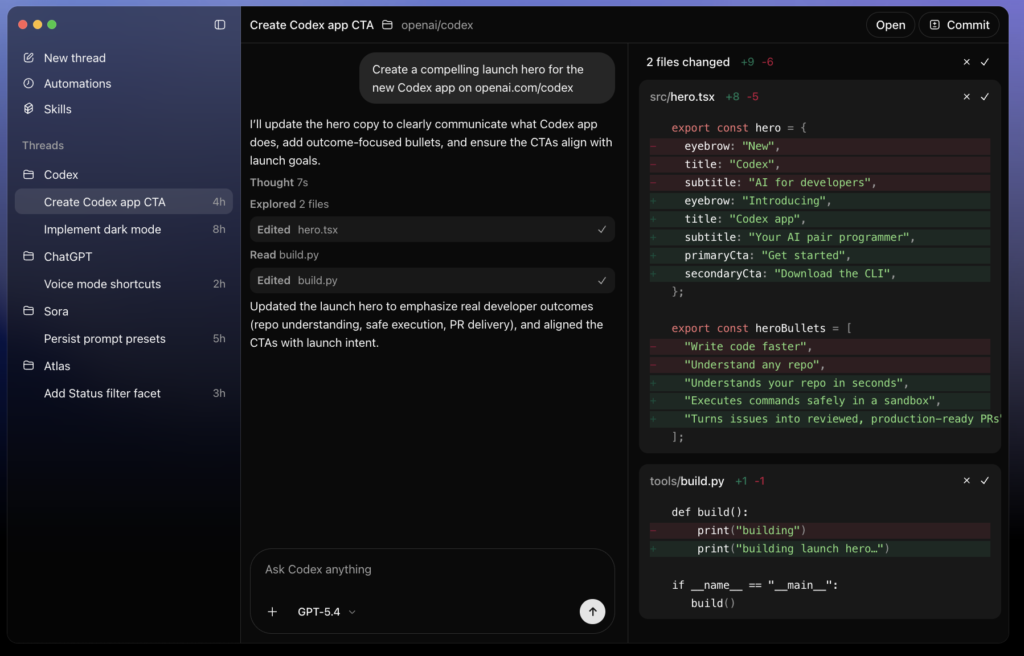Image resolution: width=1024 pixels, height=656 pixels.
Task: Click the folder icon next to ChatGPT thread
Action: point(30,256)
